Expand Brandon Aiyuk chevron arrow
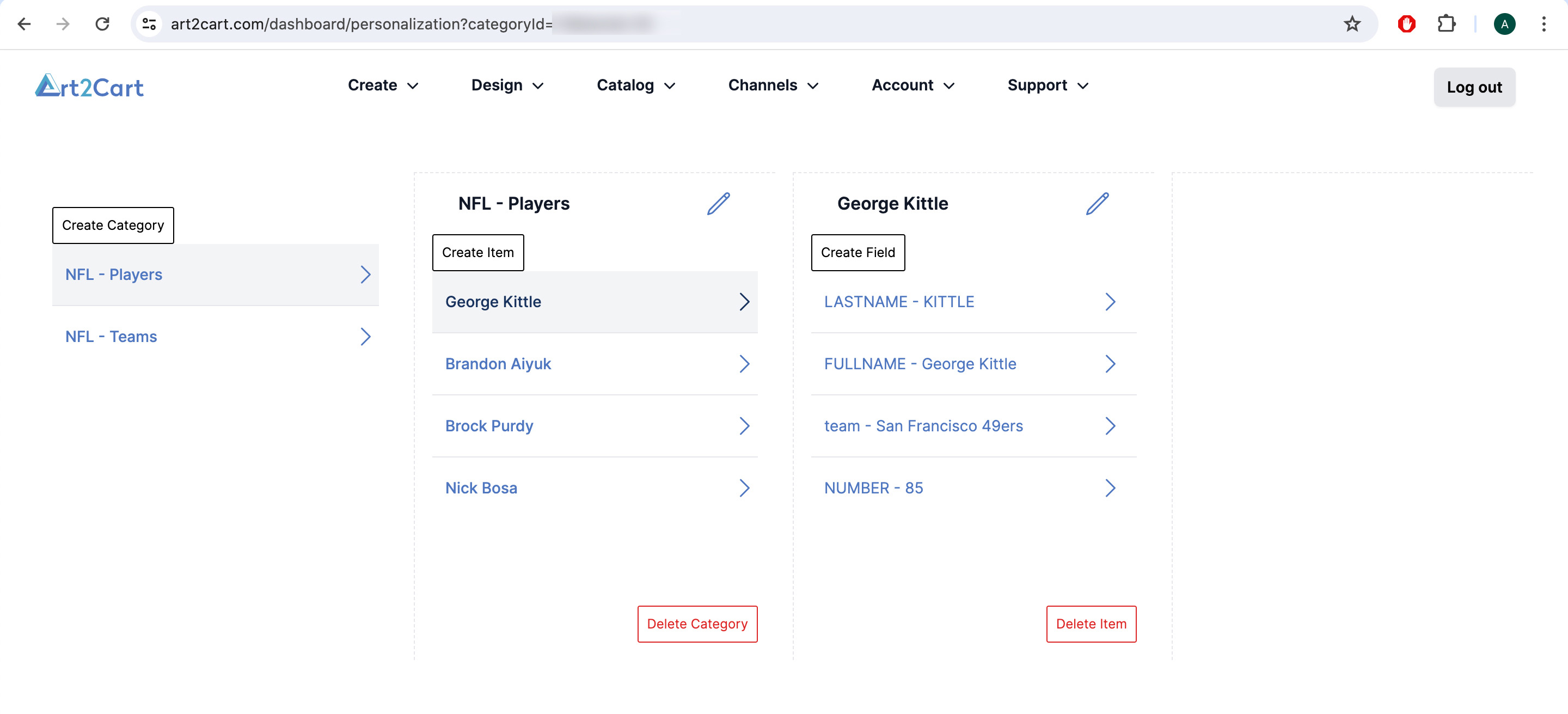Screen dimensions: 1568x714 [x=744, y=364]
